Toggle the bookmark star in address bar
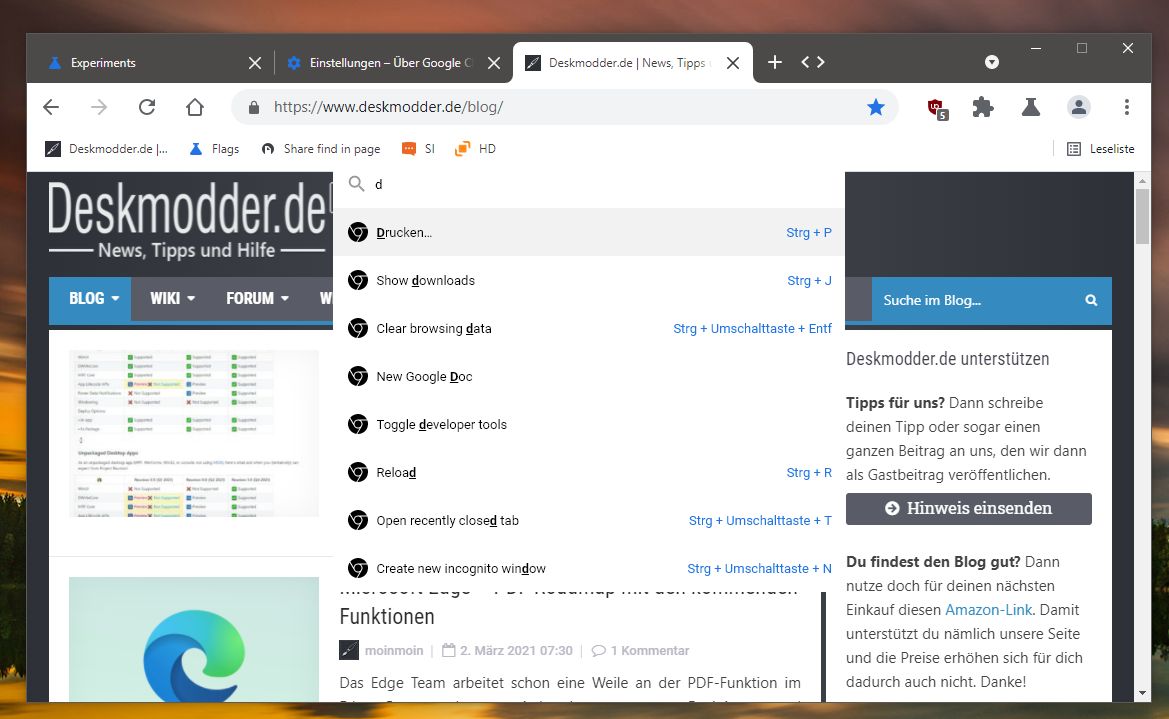This screenshot has height=719, width=1169. pyautogui.click(x=876, y=107)
